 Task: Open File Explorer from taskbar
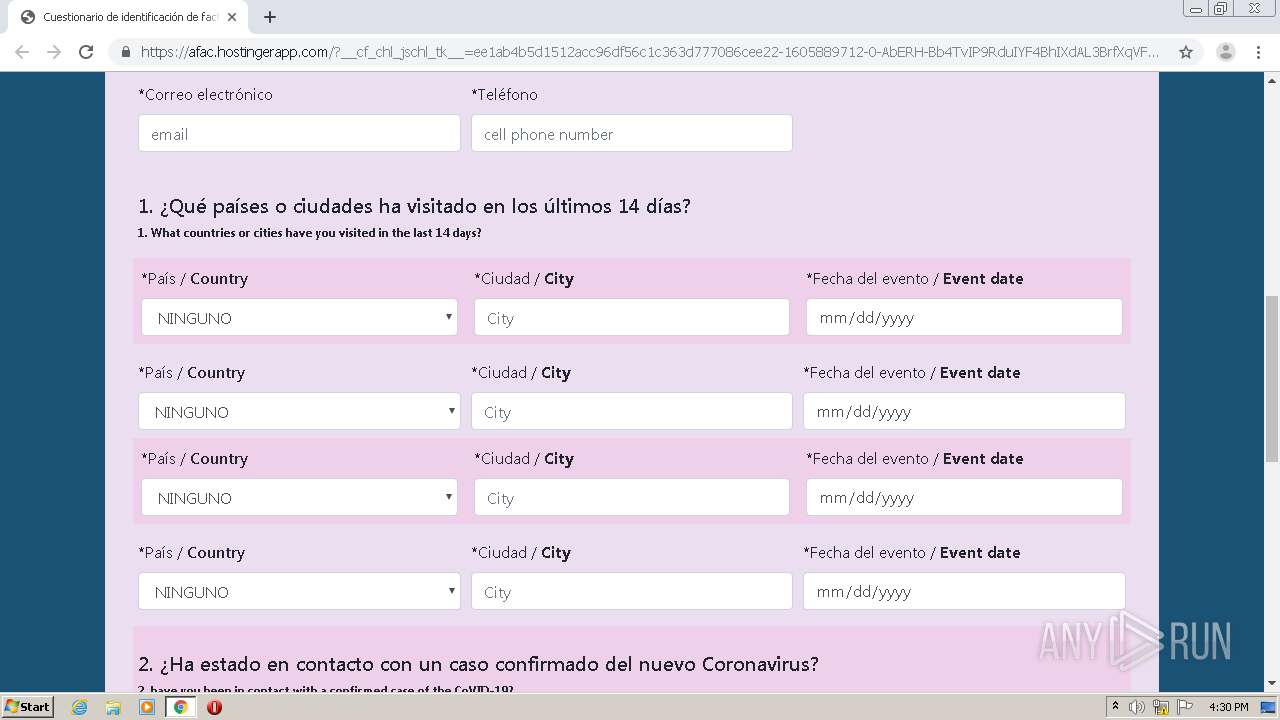[113, 707]
